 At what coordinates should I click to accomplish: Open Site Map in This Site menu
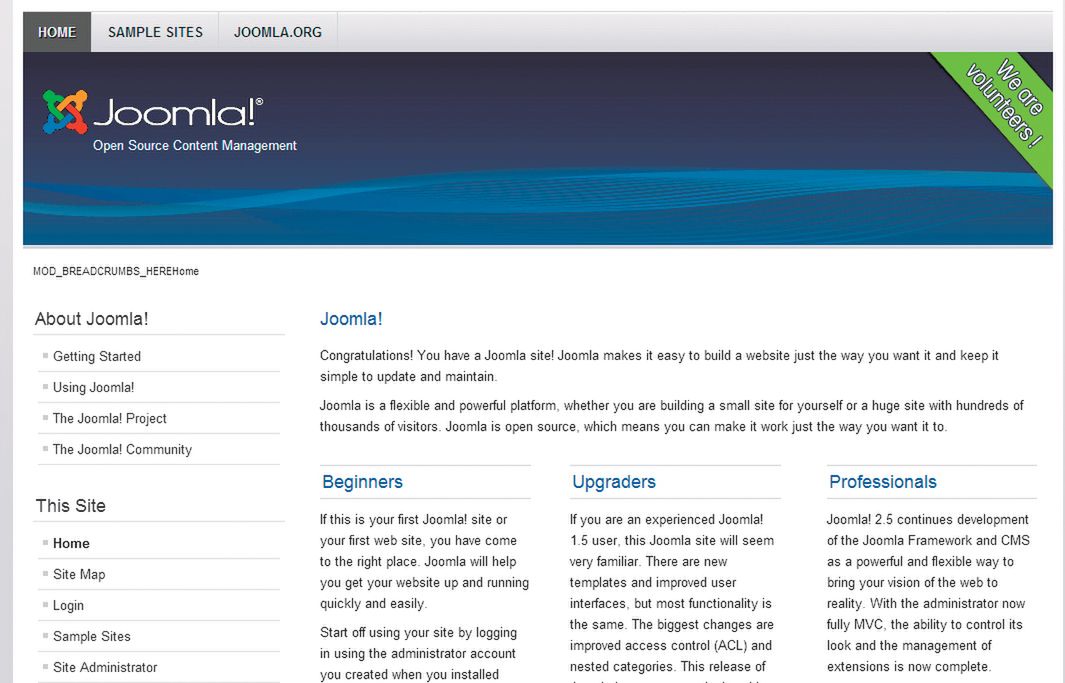(79, 574)
